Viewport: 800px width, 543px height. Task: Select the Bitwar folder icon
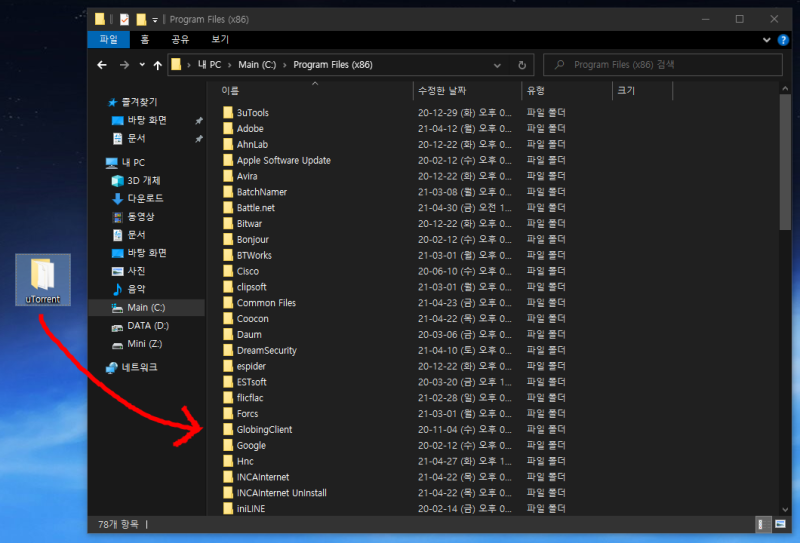228,223
